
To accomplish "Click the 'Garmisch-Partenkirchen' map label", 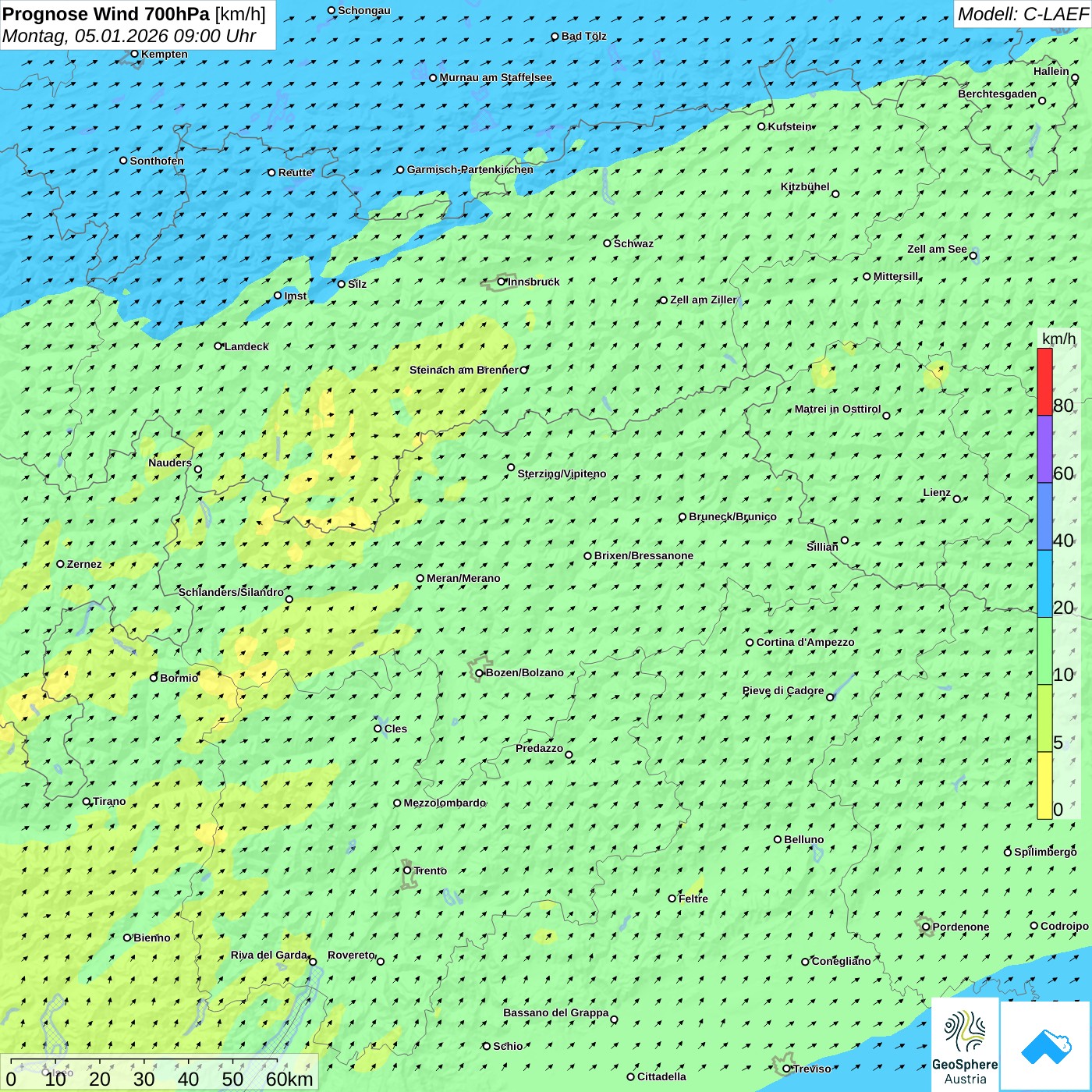I will [470, 170].
